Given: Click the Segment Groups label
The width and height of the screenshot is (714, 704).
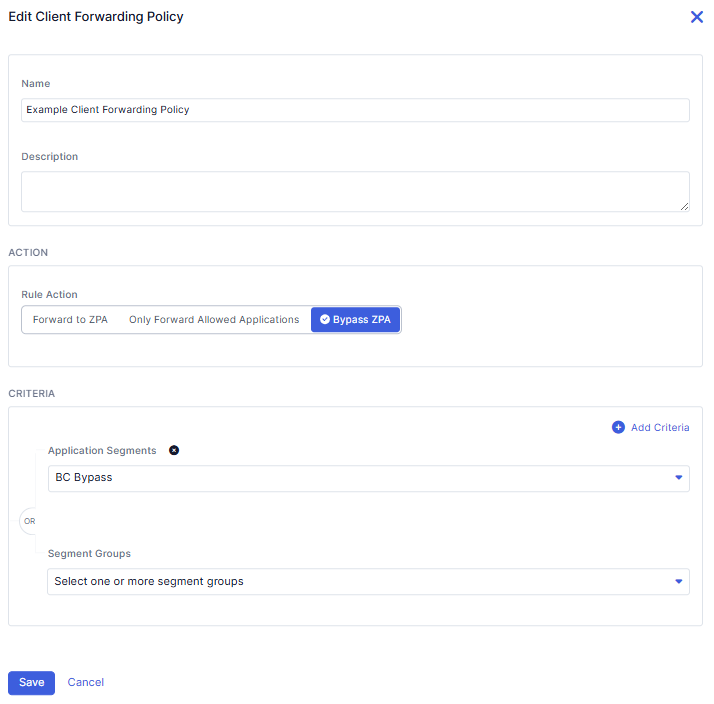Looking at the screenshot, I should (89, 554).
